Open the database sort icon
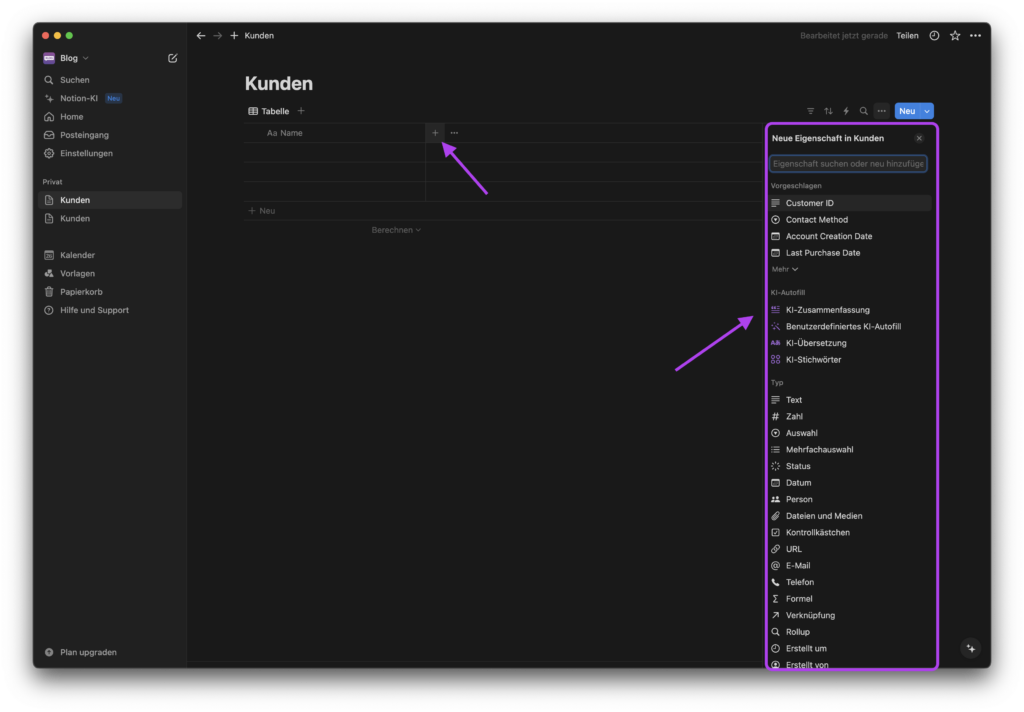Viewport: 1024px width, 712px height. [x=828, y=111]
